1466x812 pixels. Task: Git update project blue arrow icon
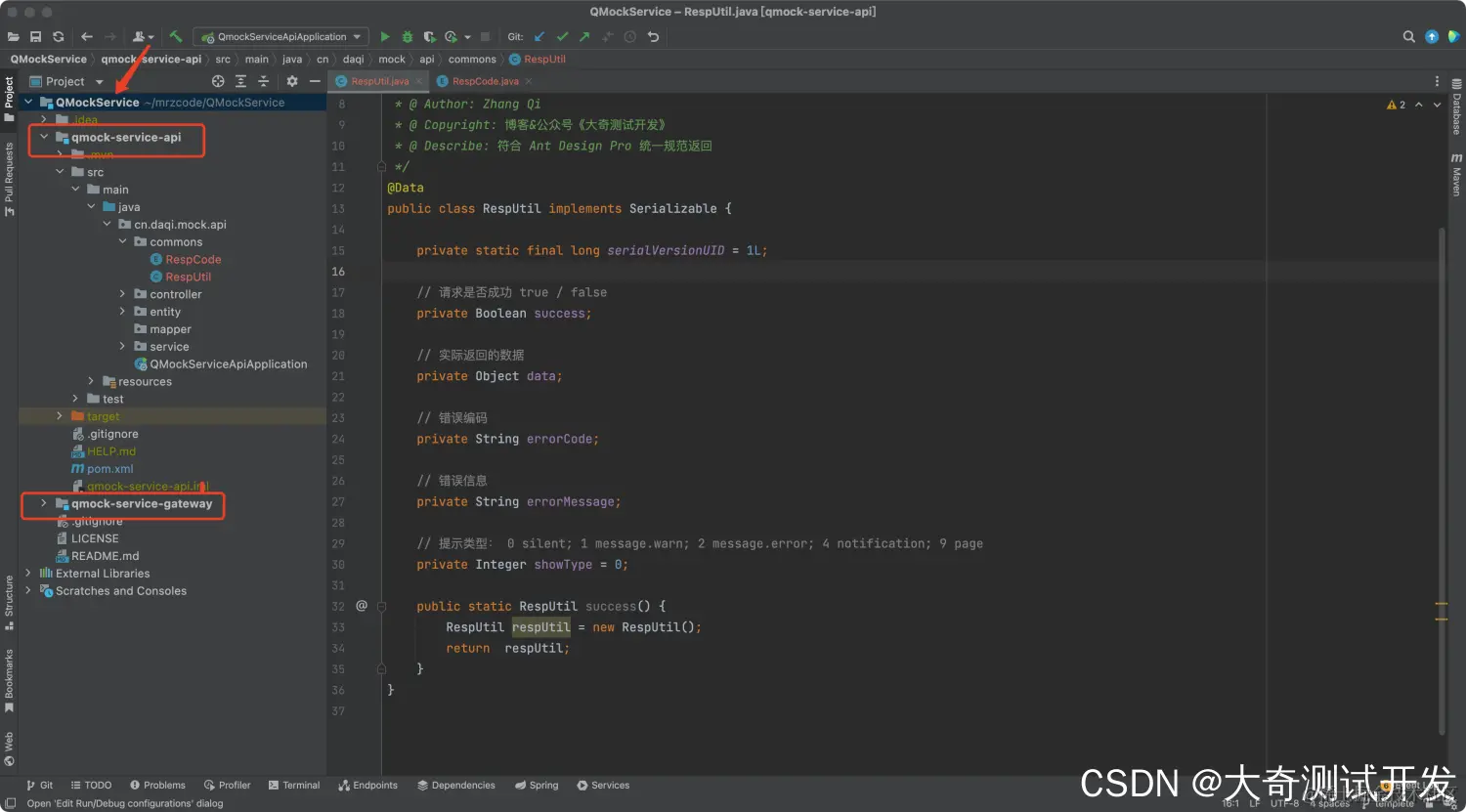coord(539,37)
